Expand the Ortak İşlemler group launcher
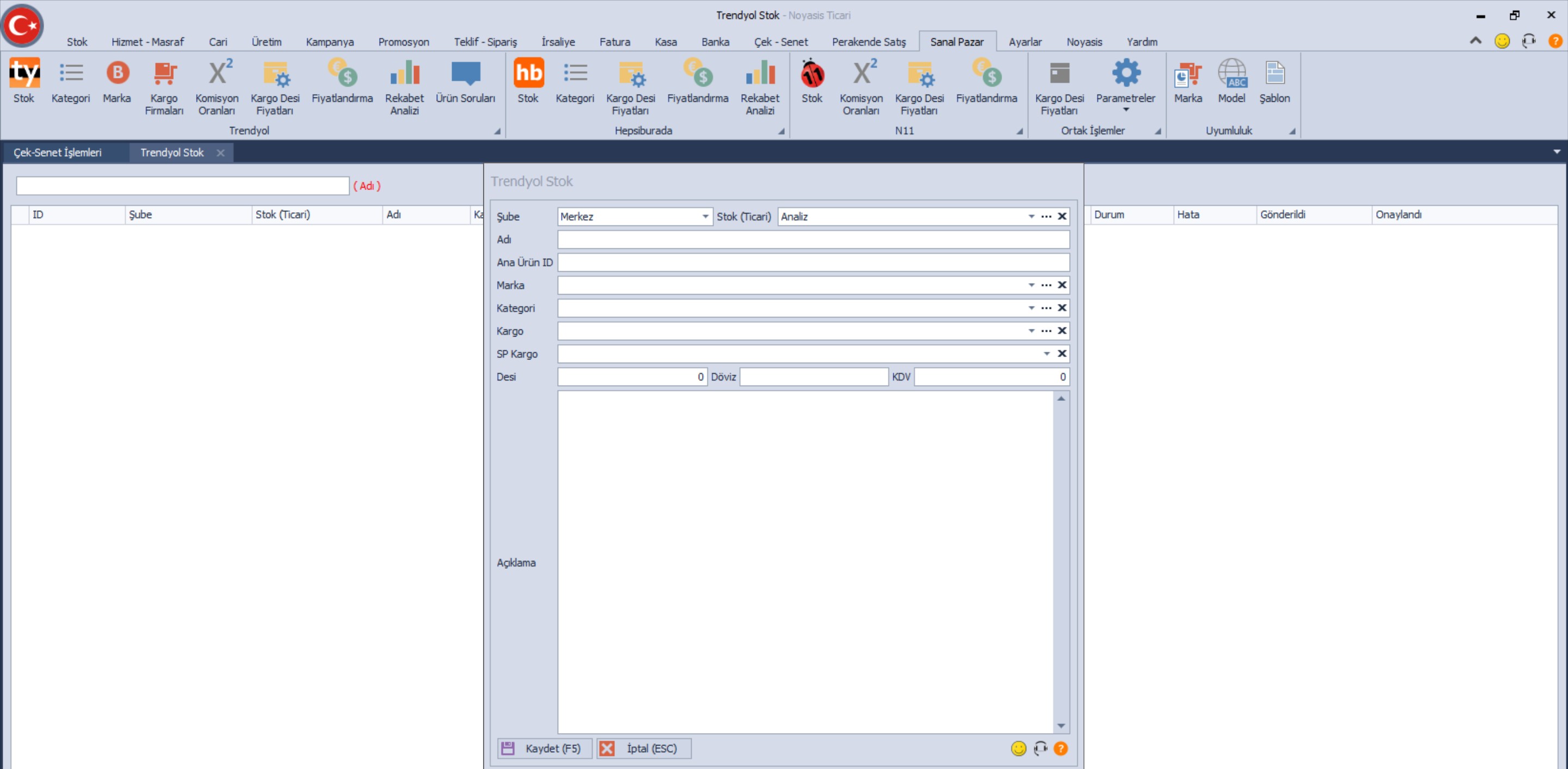Image resolution: width=1568 pixels, height=769 pixels. pos(1157,131)
